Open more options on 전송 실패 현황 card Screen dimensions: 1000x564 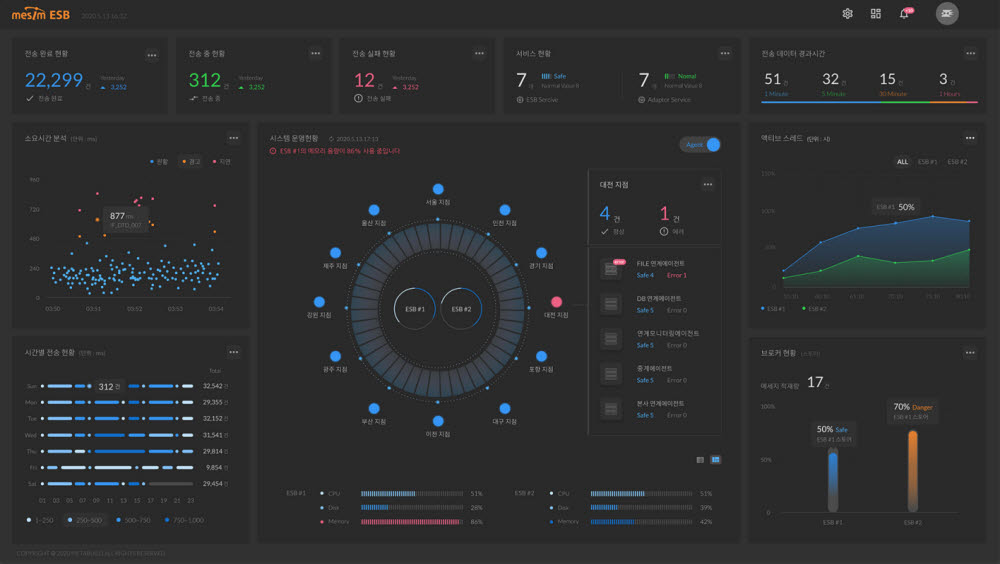coord(480,54)
